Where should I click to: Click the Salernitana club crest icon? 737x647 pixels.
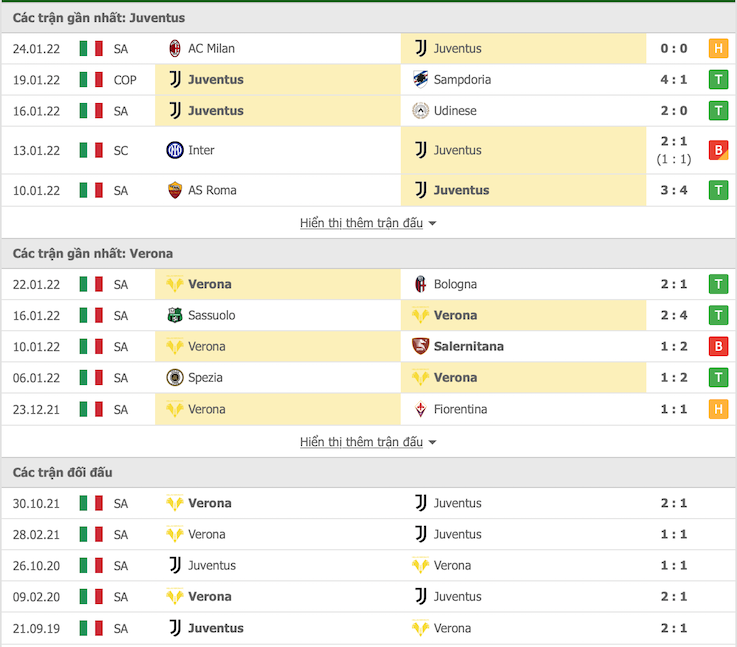[x=420, y=346]
